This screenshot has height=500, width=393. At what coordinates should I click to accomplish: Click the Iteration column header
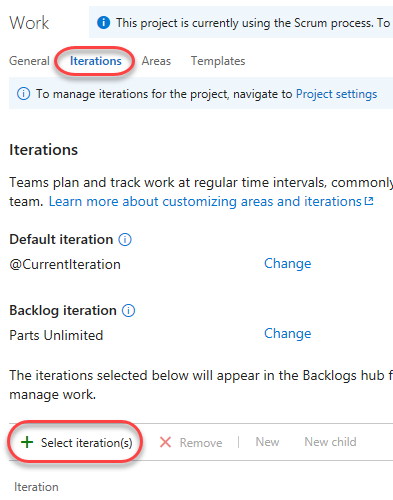coord(36,487)
